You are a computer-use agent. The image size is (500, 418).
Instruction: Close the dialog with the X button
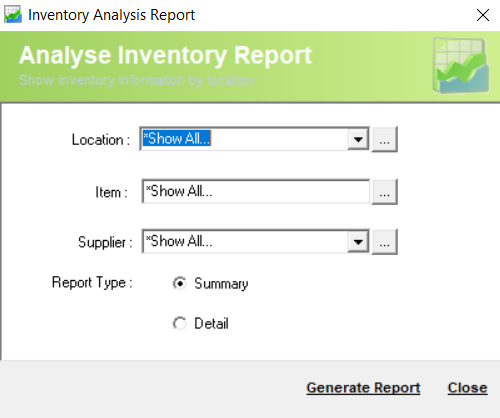(x=483, y=15)
